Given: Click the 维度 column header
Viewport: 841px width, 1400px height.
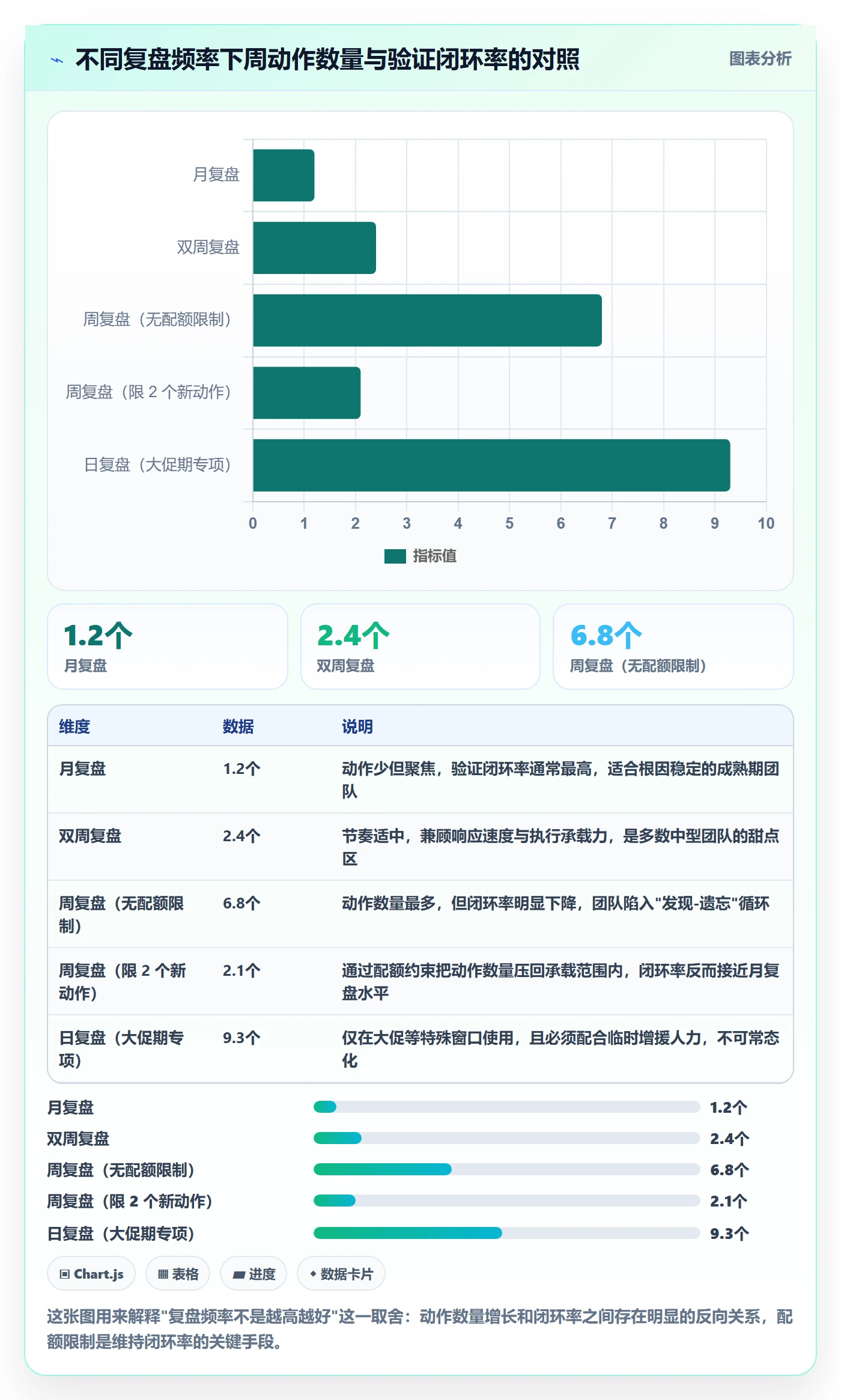Looking at the screenshot, I should (x=74, y=726).
